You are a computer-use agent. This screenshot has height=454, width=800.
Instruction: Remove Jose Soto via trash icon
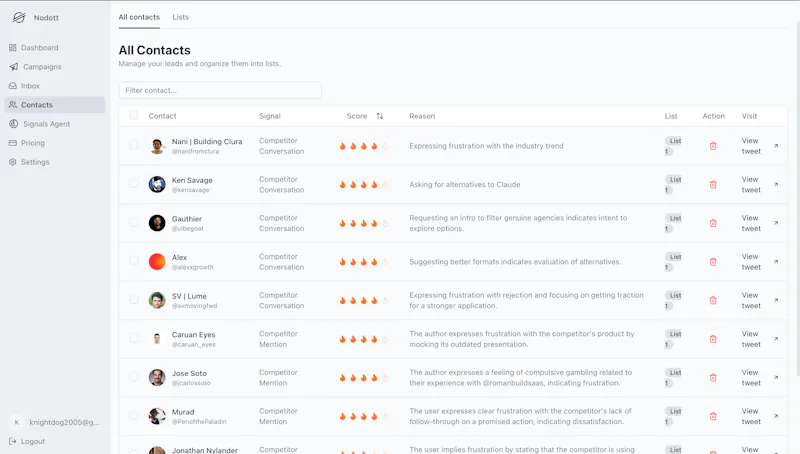713,377
